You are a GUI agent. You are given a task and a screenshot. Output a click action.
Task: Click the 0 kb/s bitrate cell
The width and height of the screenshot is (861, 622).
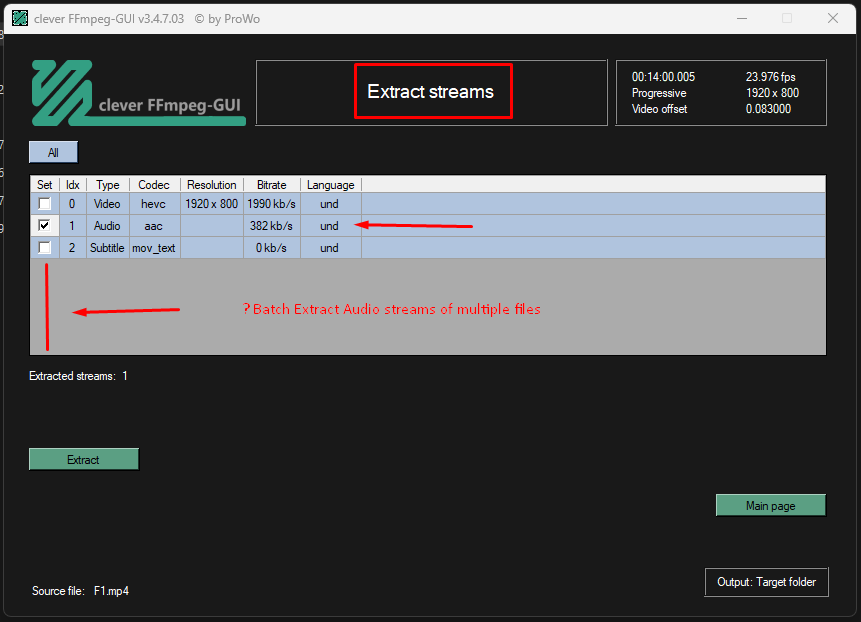271,248
